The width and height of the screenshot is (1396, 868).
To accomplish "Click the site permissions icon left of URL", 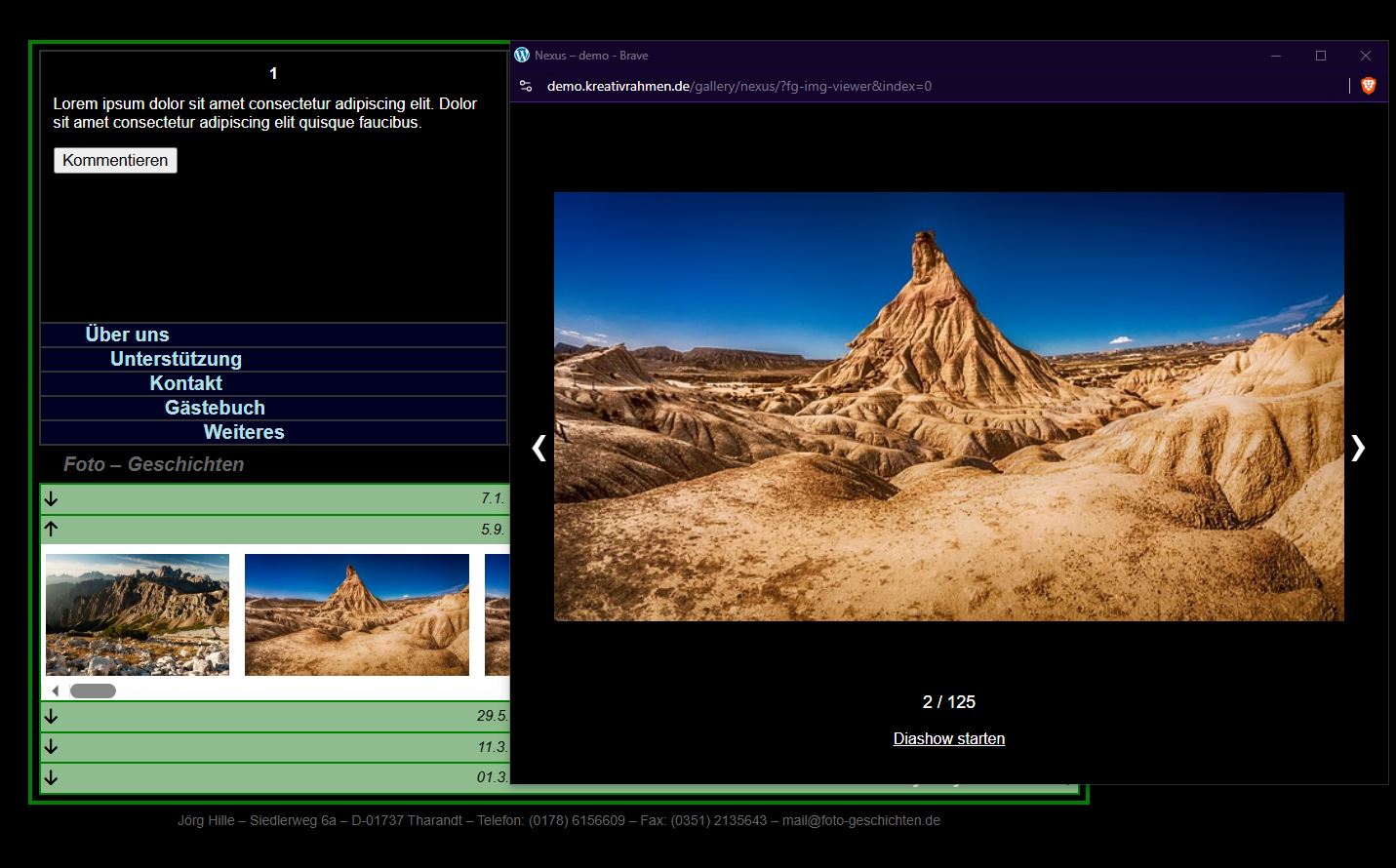I will tap(525, 86).
